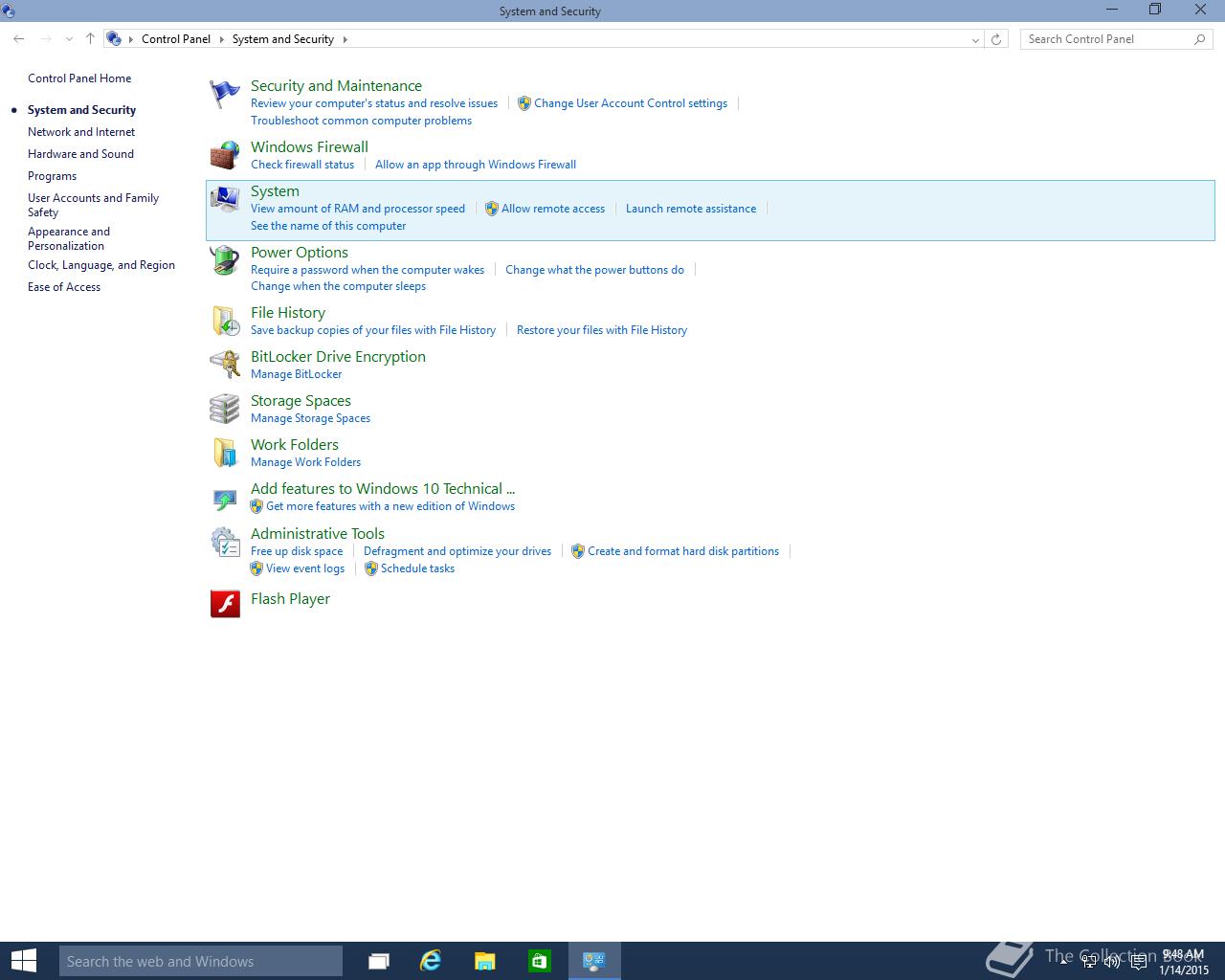Click Get more features with new edition
Viewport: 1225px width, 980px height.
click(390, 506)
